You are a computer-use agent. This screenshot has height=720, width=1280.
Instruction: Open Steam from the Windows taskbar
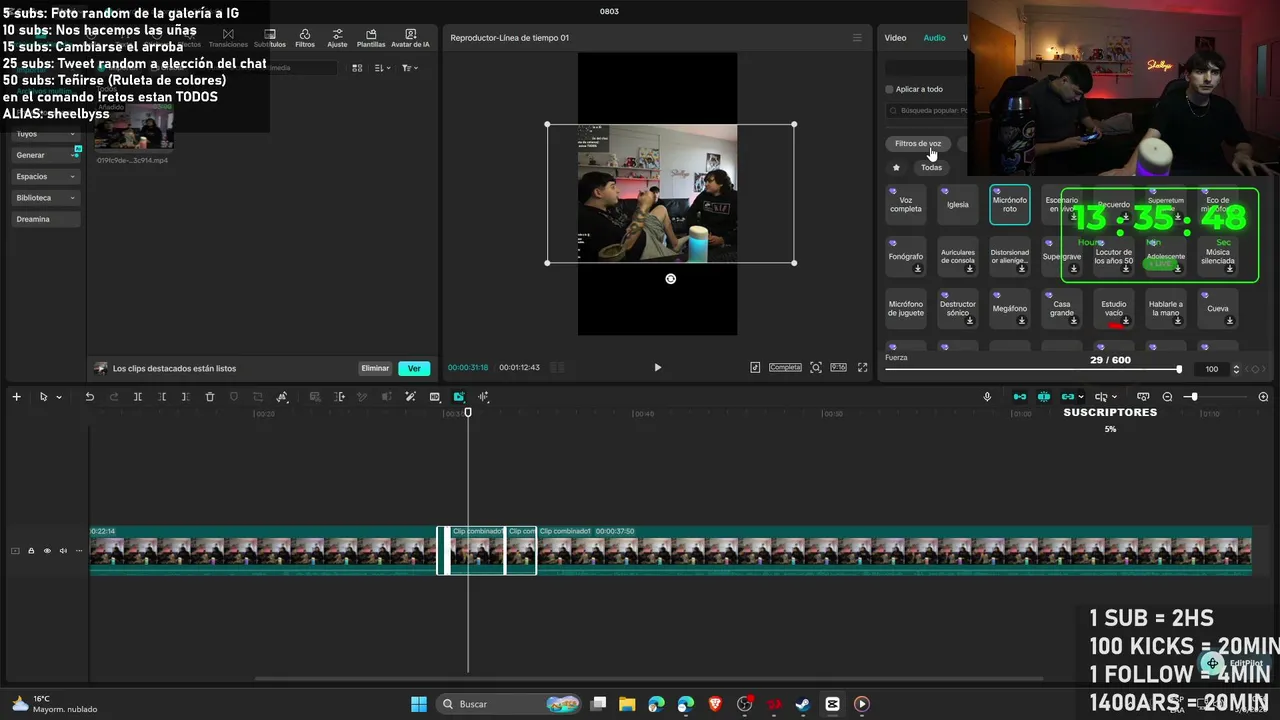[802, 704]
